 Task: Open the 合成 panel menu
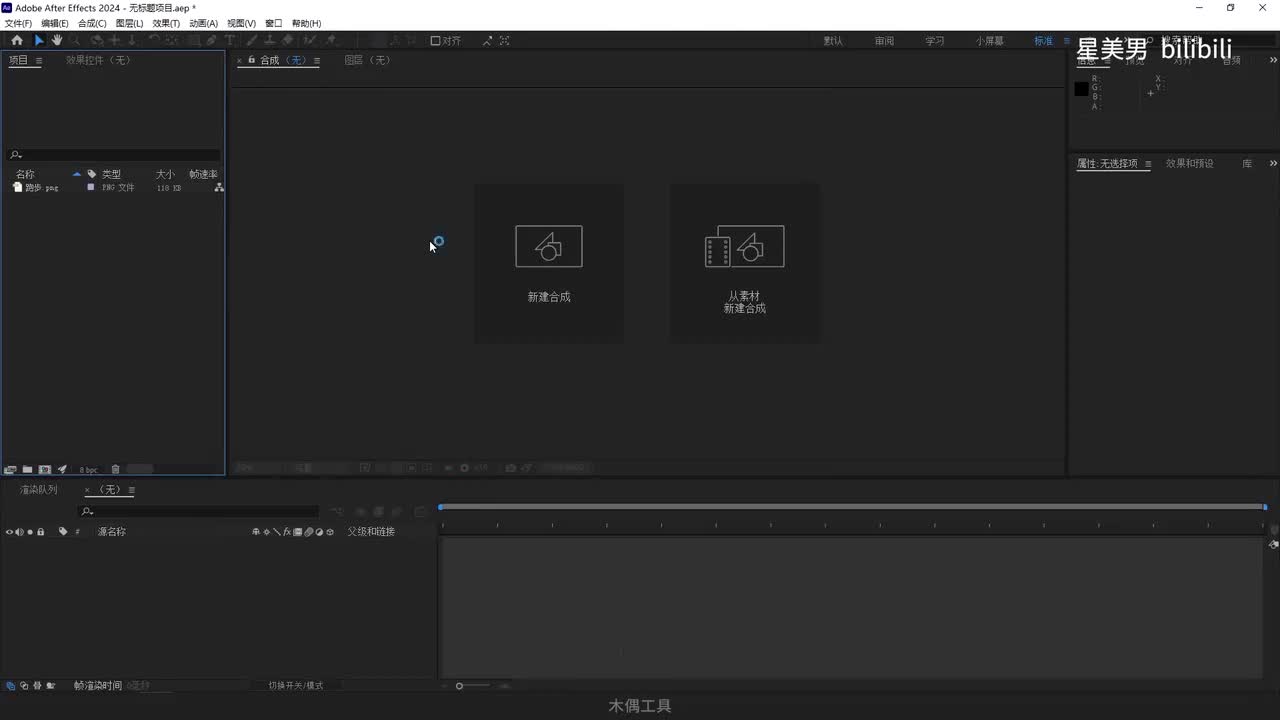317,61
